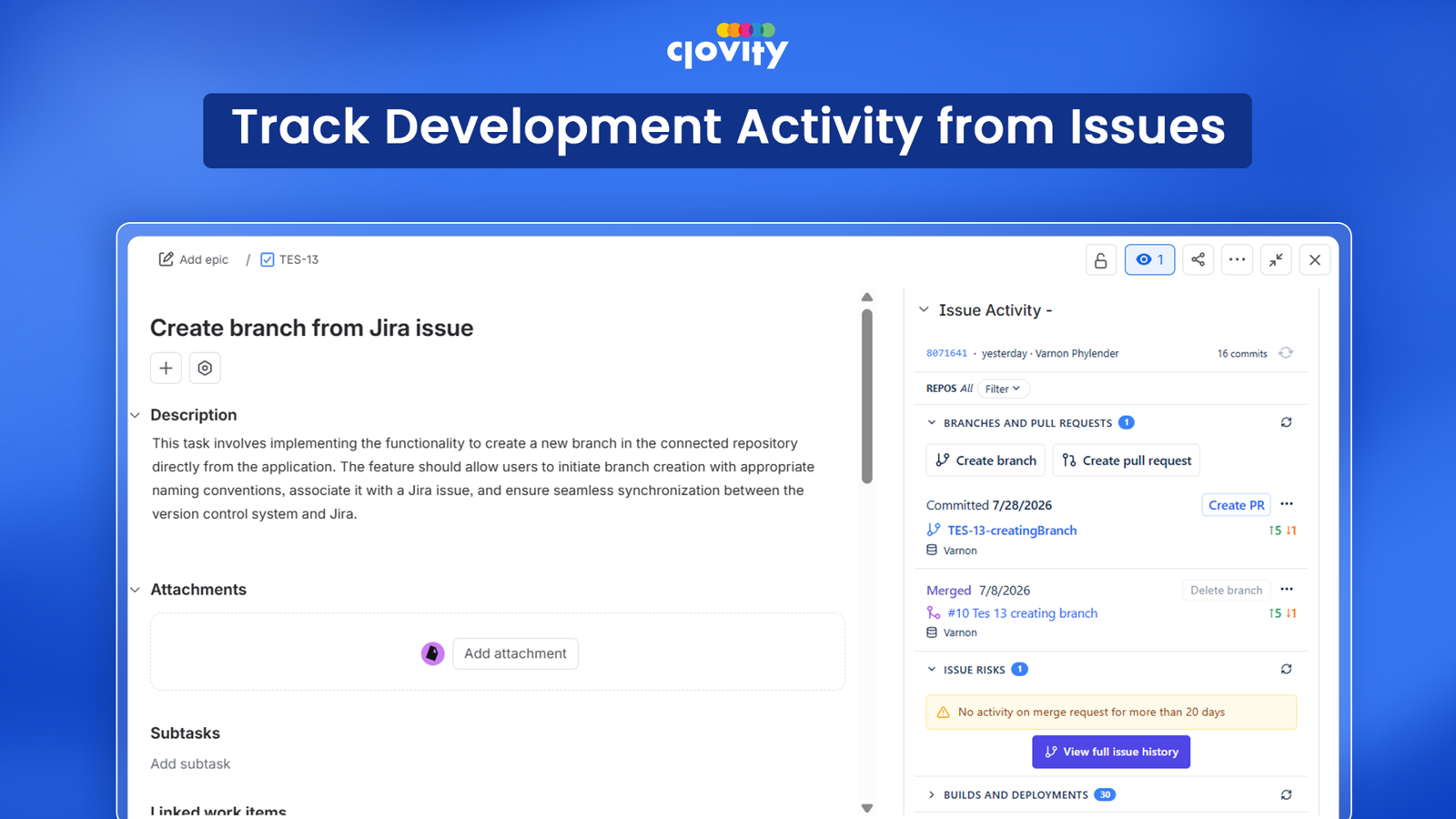Click the Create PR button

1236,505
